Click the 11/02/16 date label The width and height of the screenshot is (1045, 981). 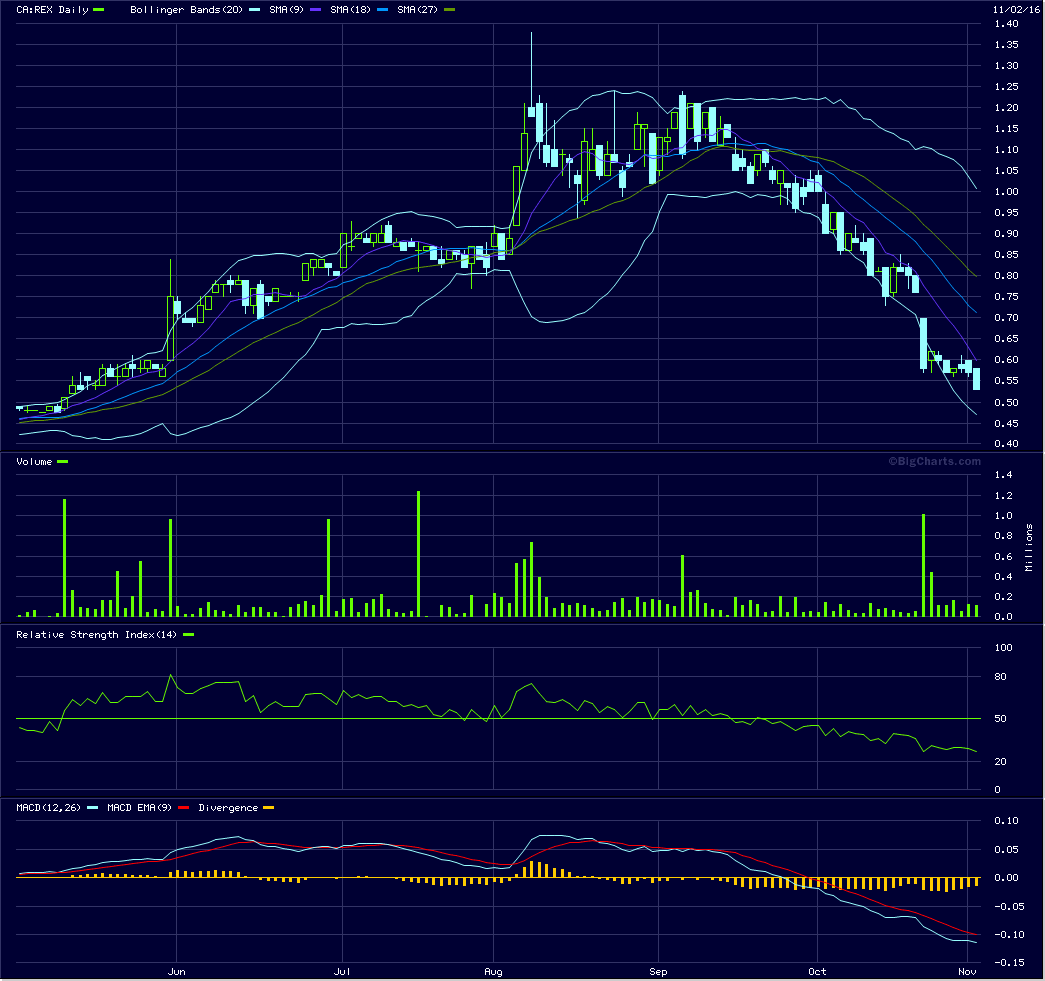pos(1016,9)
